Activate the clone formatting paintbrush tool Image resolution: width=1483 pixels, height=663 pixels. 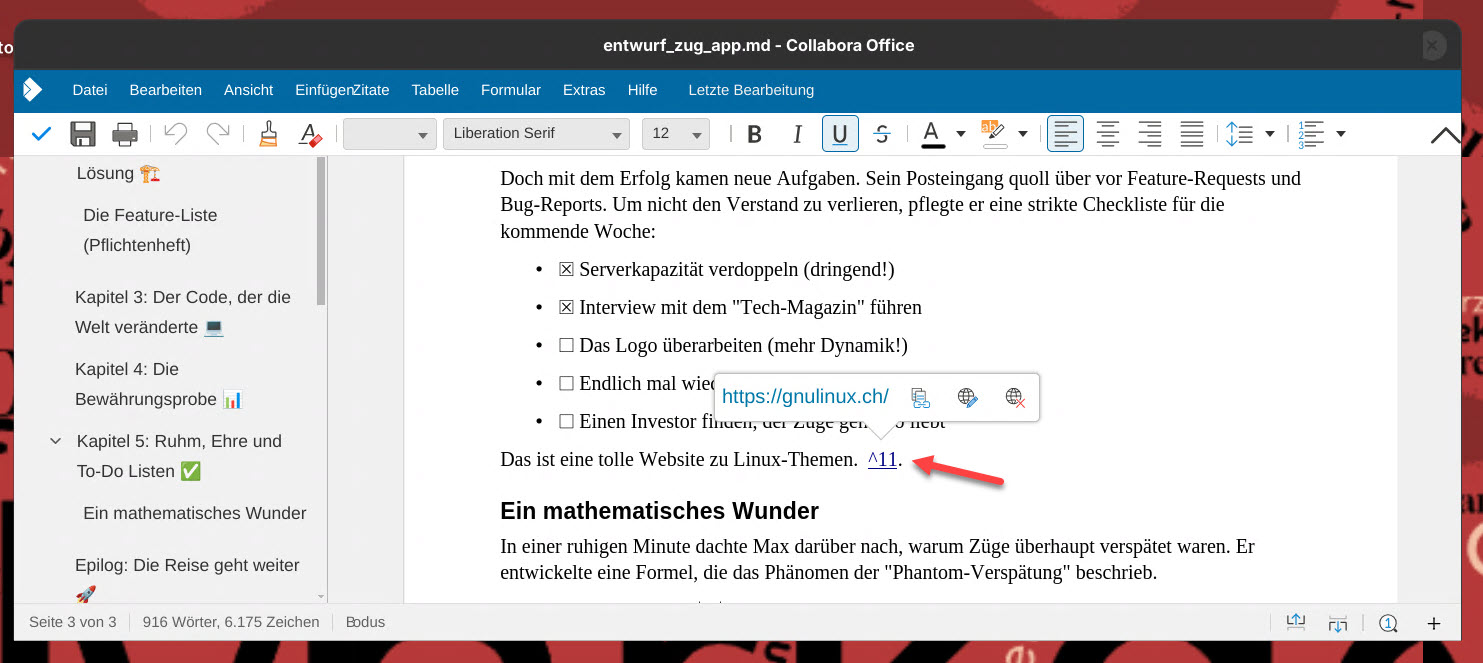click(x=267, y=134)
